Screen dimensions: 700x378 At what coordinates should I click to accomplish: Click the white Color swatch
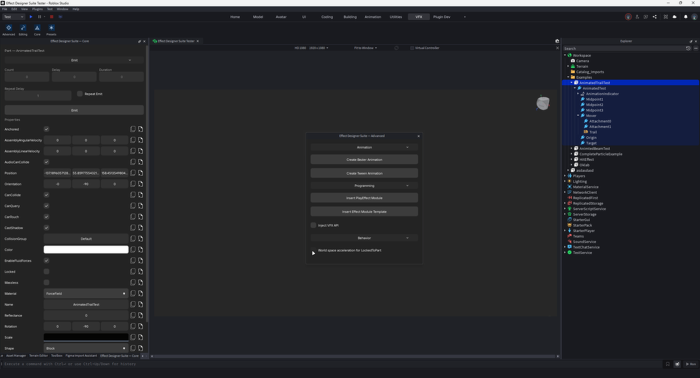click(86, 249)
